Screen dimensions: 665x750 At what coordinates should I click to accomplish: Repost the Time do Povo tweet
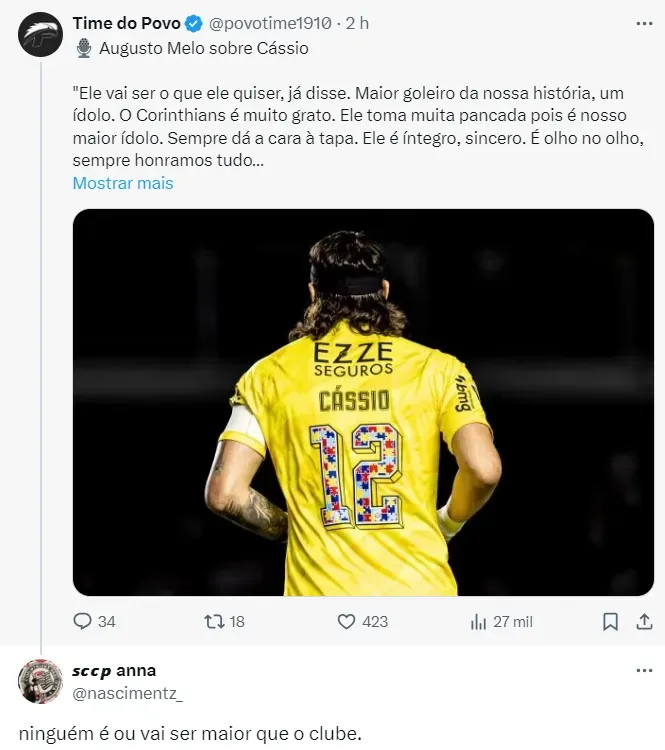[213, 621]
